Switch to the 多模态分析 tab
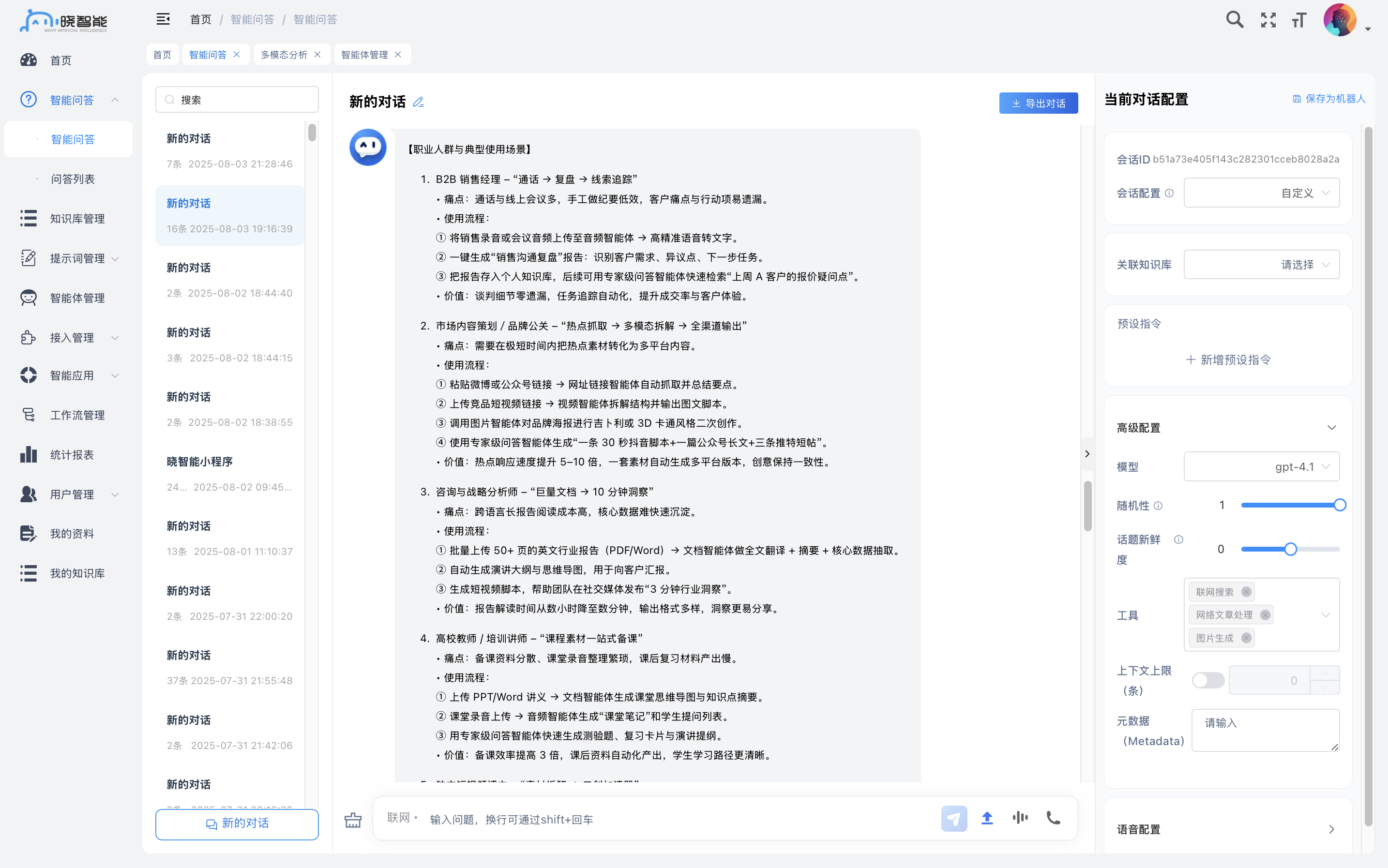 pos(284,55)
